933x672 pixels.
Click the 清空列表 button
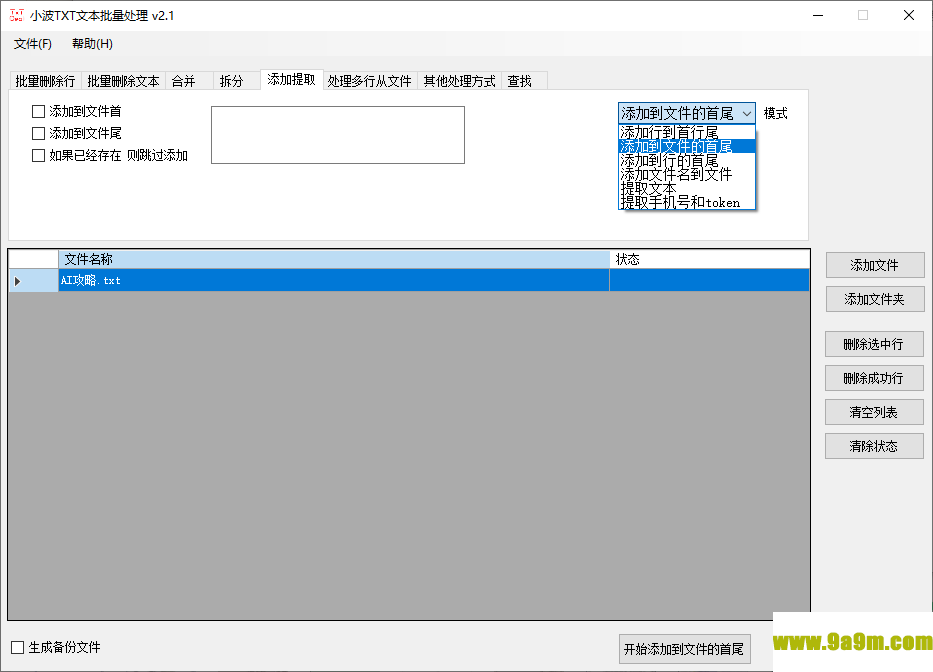(874, 412)
